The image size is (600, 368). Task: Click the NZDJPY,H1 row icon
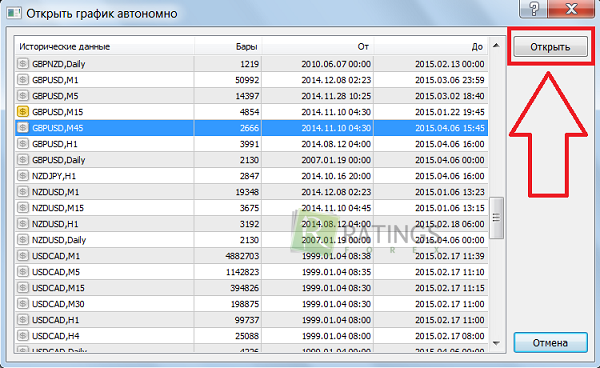point(23,176)
